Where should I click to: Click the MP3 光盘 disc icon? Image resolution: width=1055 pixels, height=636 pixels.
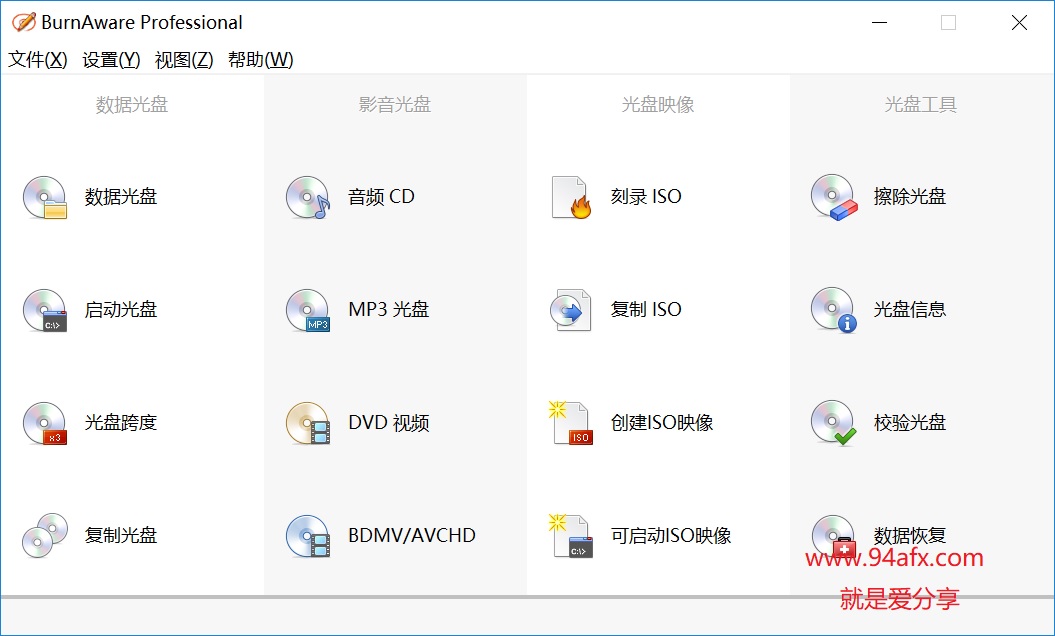point(307,310)
